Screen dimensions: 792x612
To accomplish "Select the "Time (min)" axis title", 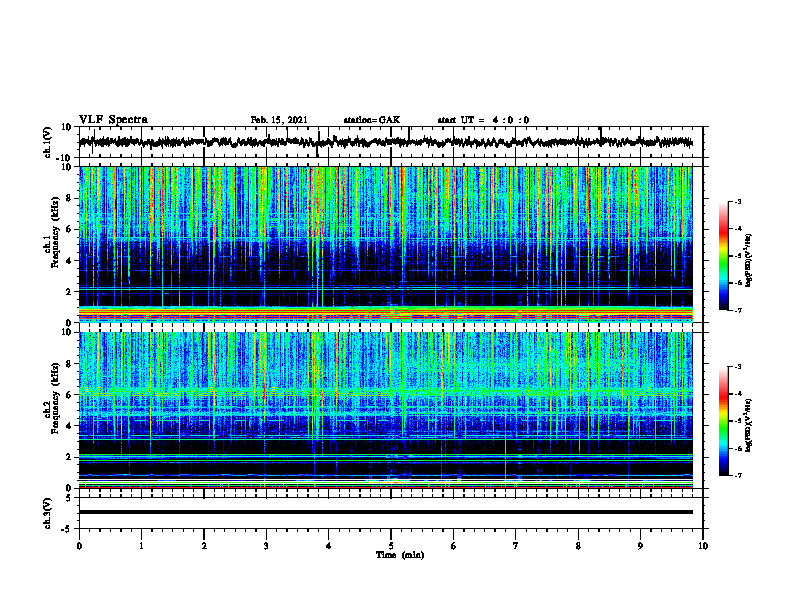I will [x=400, y=555].
